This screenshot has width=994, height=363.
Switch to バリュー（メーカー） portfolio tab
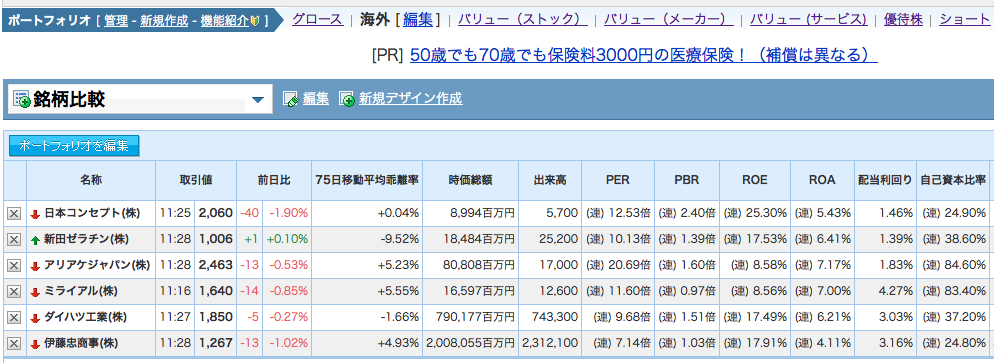coord(669,20)
